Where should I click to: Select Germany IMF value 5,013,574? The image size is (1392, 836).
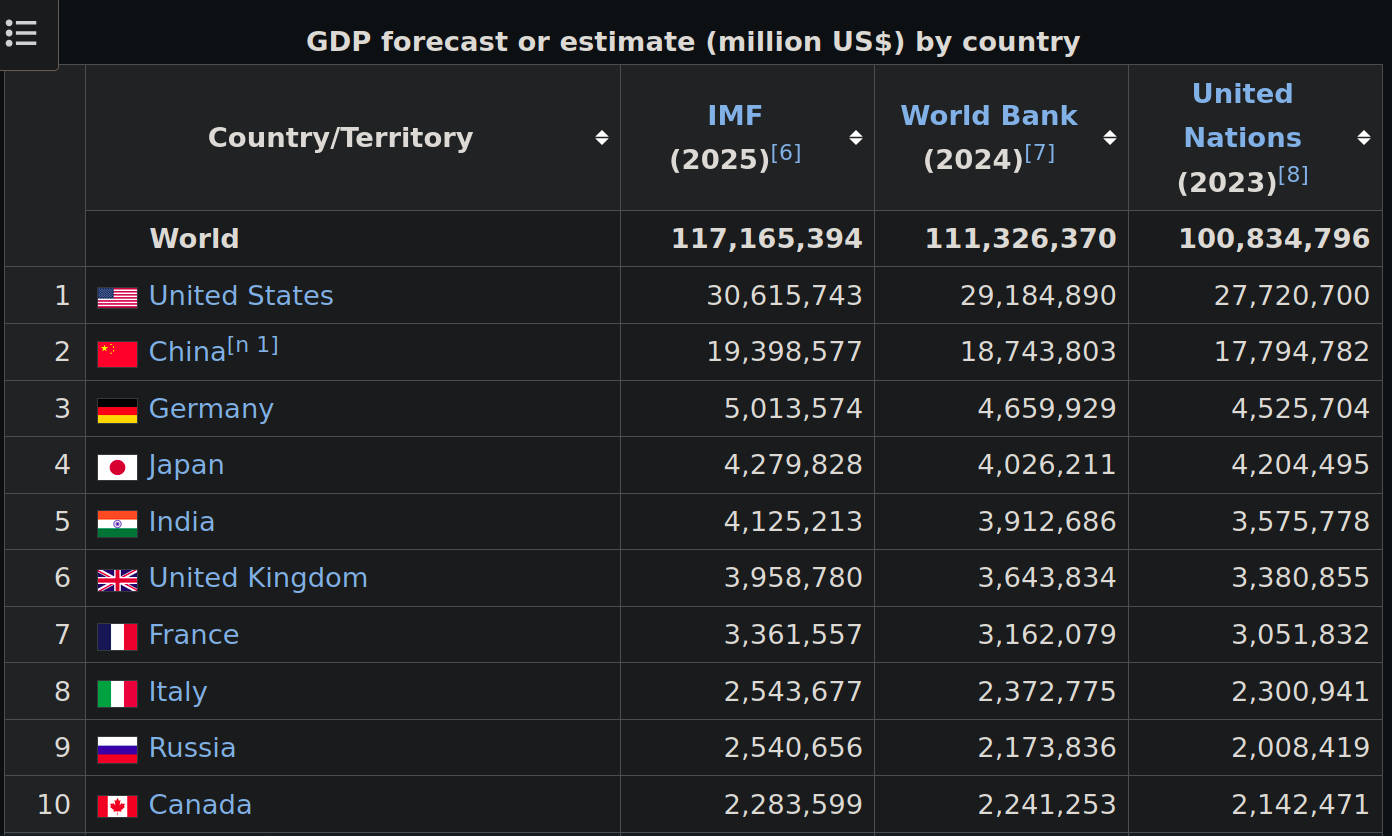point(793,409)
